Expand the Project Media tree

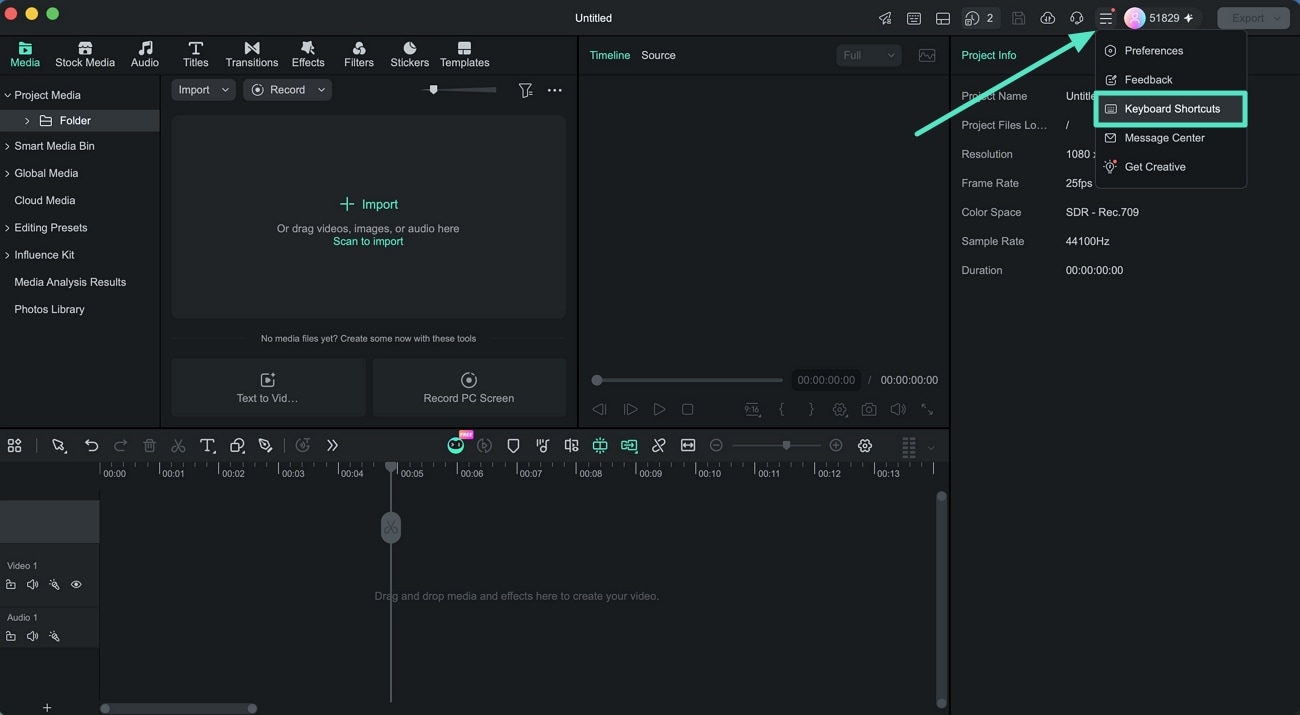(x=7, y=95)
